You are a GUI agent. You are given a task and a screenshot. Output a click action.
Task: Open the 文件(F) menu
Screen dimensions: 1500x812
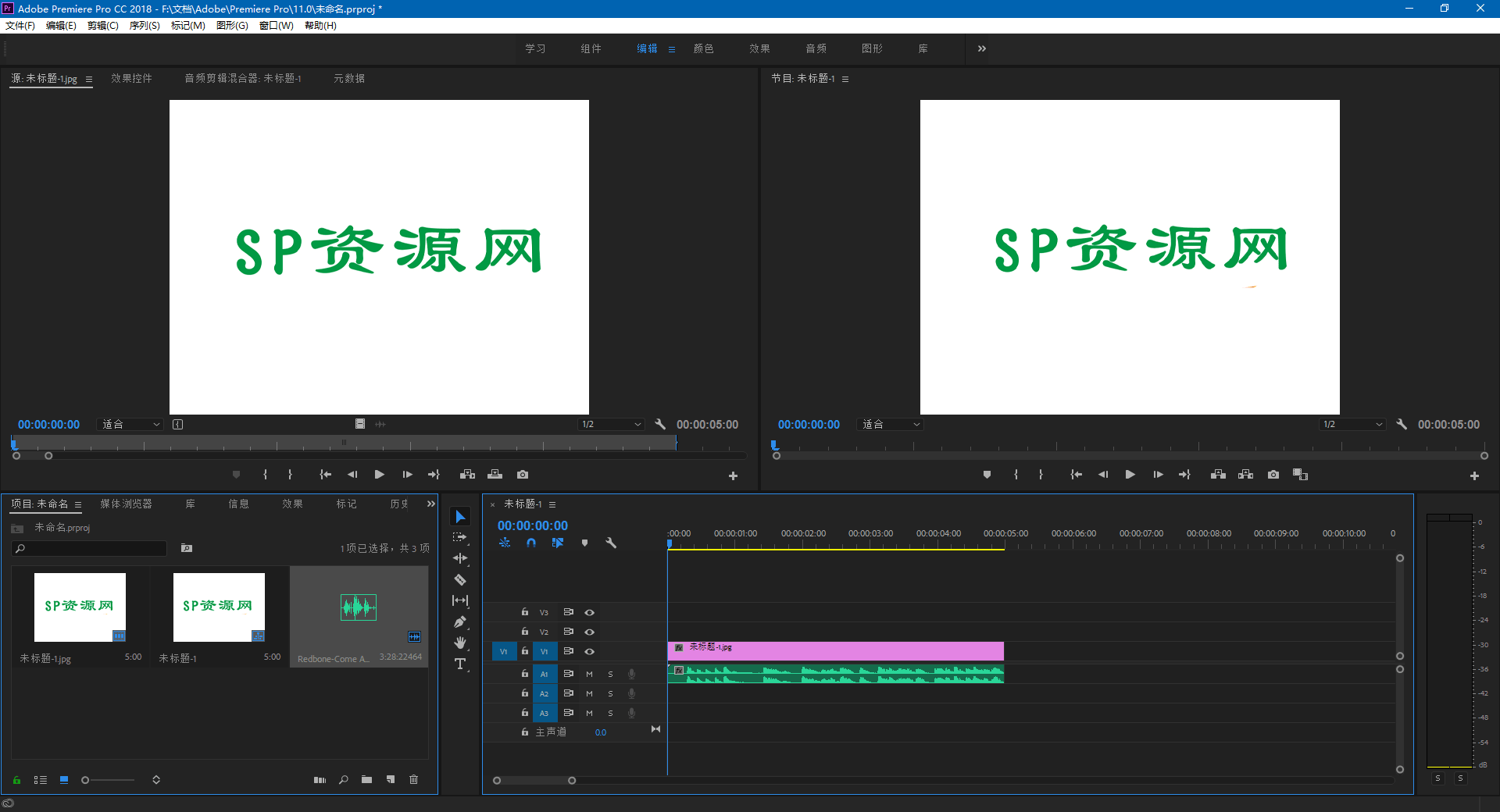[20, 25]
